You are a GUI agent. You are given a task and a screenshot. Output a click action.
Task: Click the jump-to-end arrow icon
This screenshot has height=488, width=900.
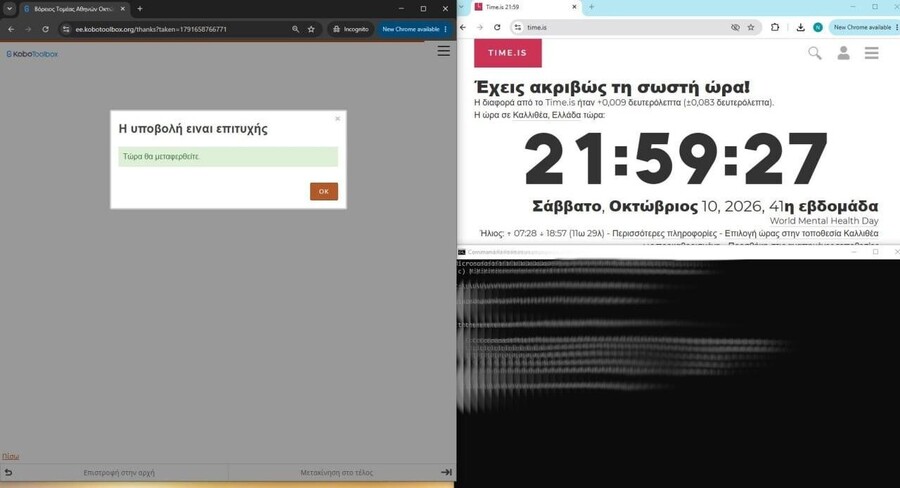click(x=447, y=472)
